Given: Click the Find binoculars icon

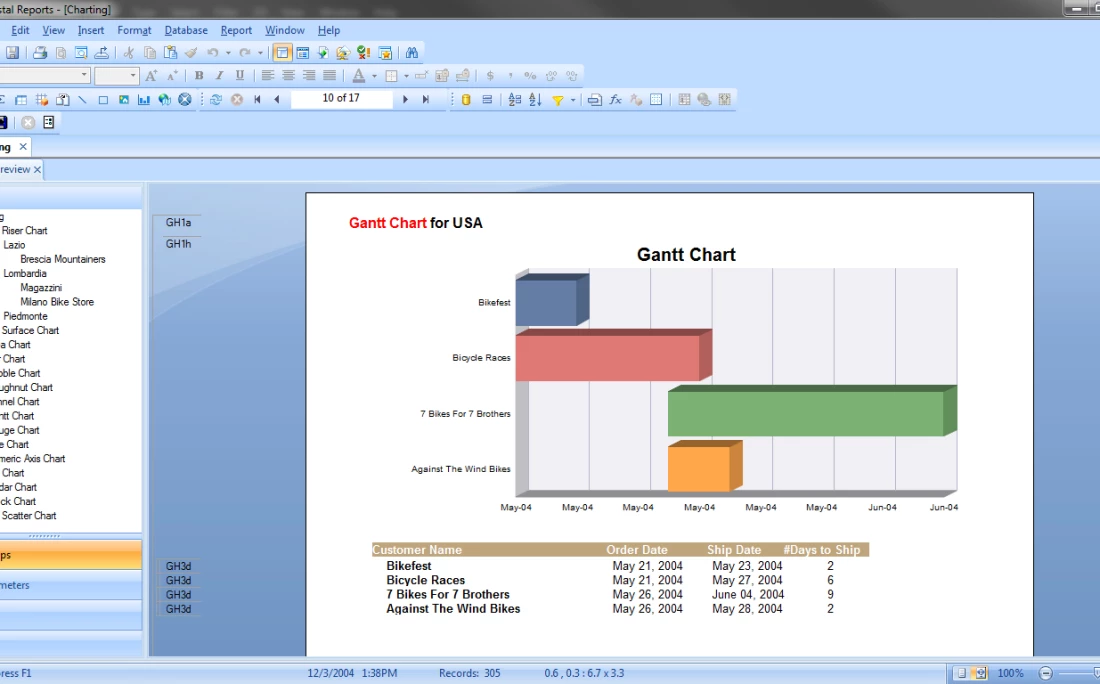Looking at the screenshot, I should (x=411, y=53).
